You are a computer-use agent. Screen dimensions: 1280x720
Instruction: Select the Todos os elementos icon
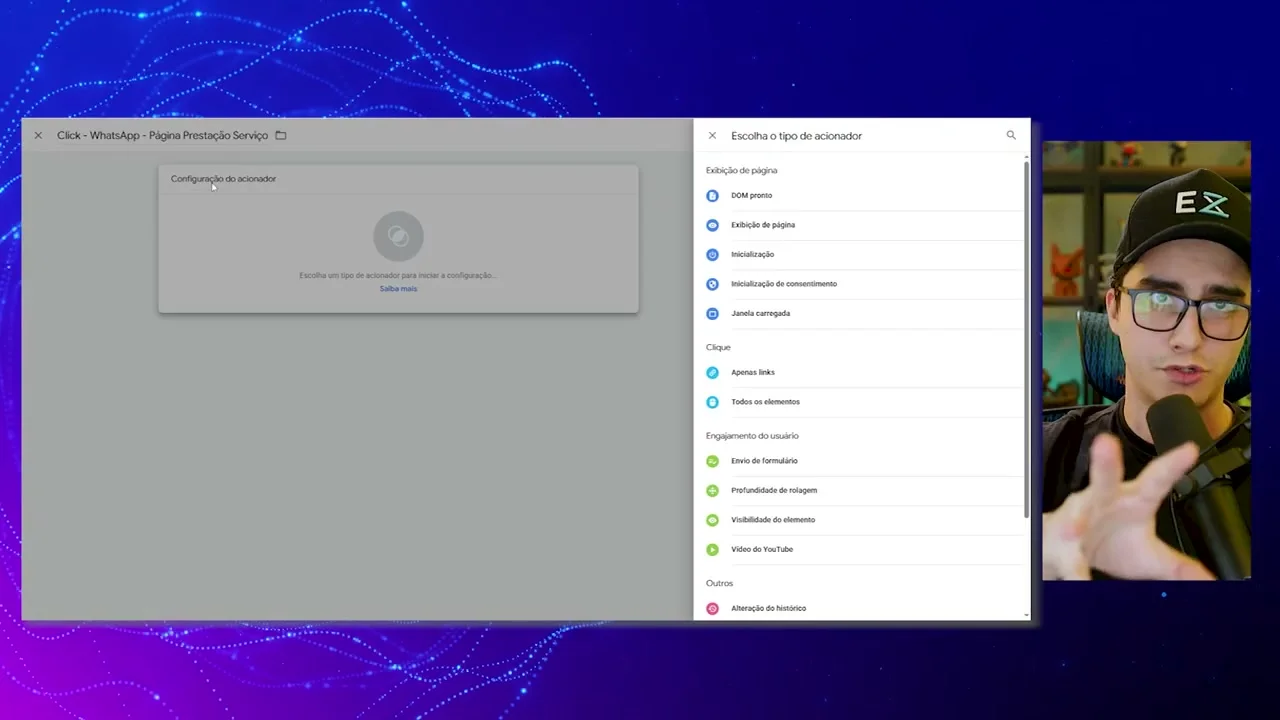click(712, 402)
